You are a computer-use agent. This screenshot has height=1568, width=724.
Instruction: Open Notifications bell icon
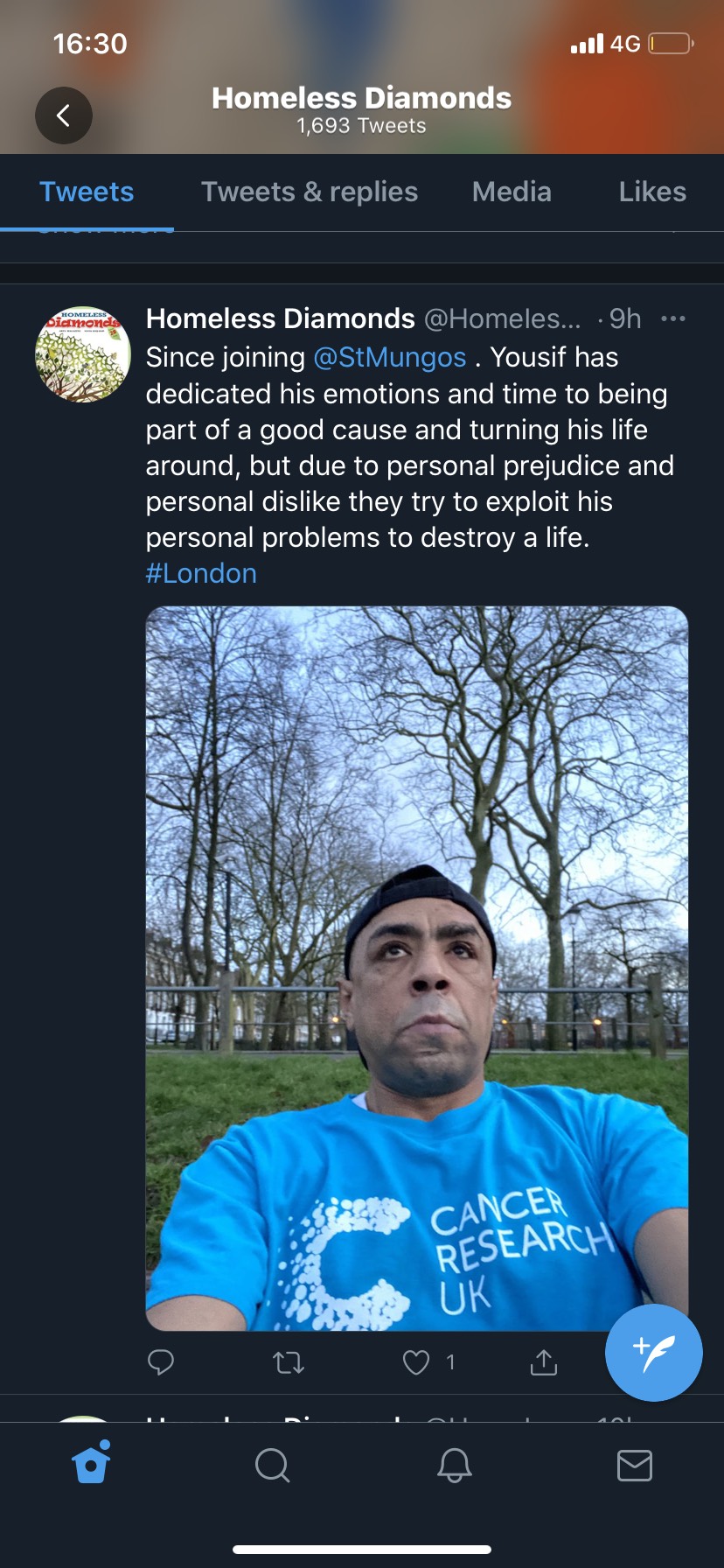(454, 1464)
